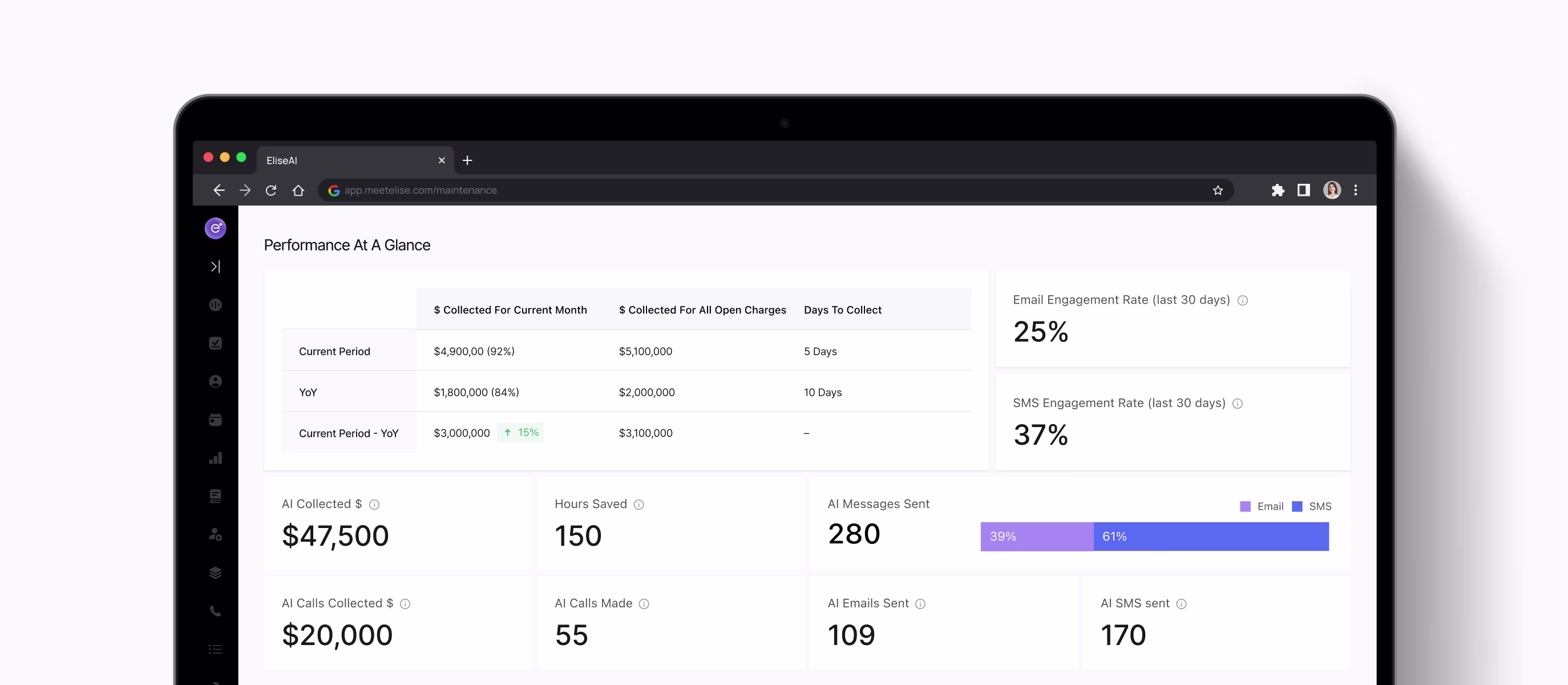The image size is (1568, 685).
Task: Click the user profile circle sidebar icon
Action: (215, 382)
